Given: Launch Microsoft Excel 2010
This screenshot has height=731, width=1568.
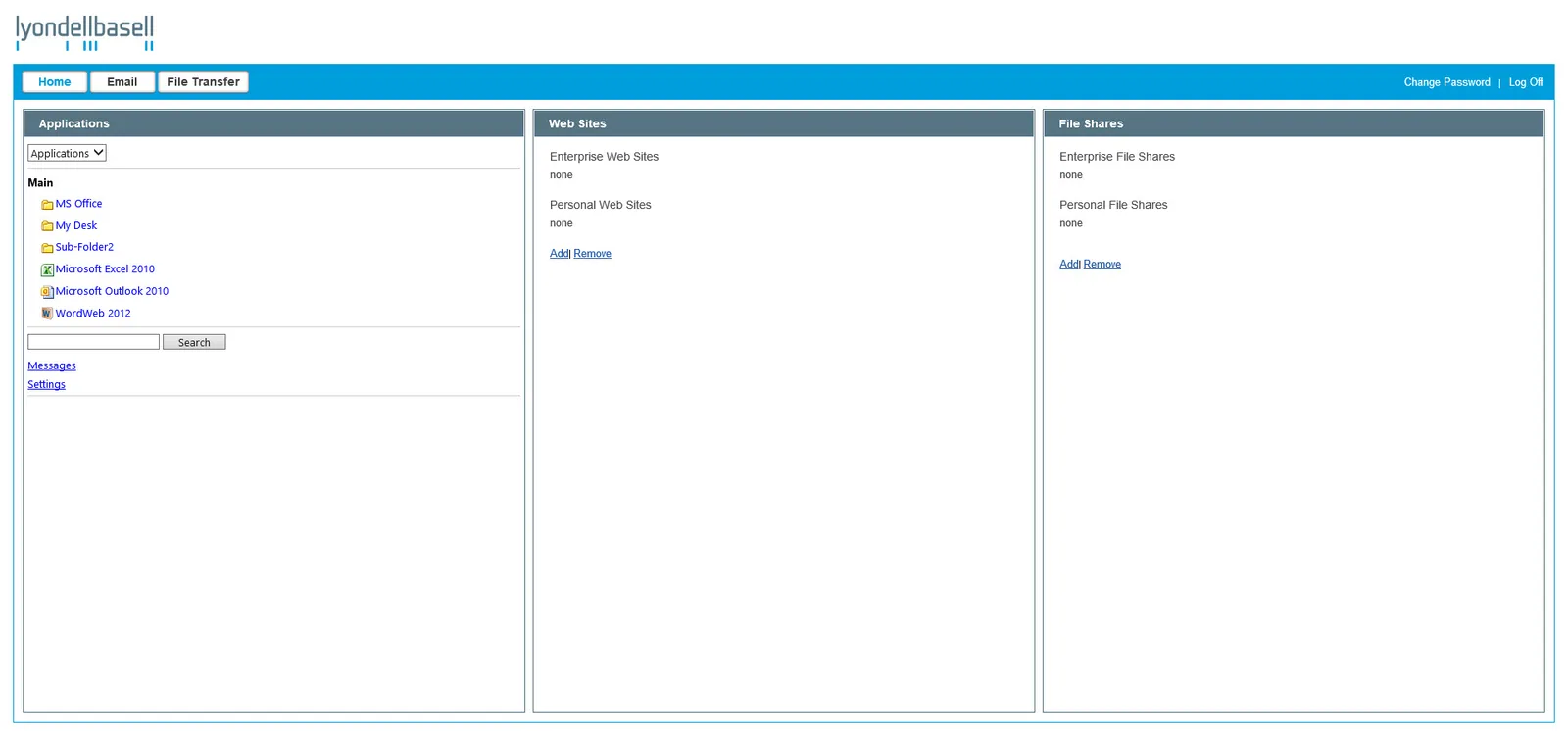Looking at the screenshot, I should (105, 268).
